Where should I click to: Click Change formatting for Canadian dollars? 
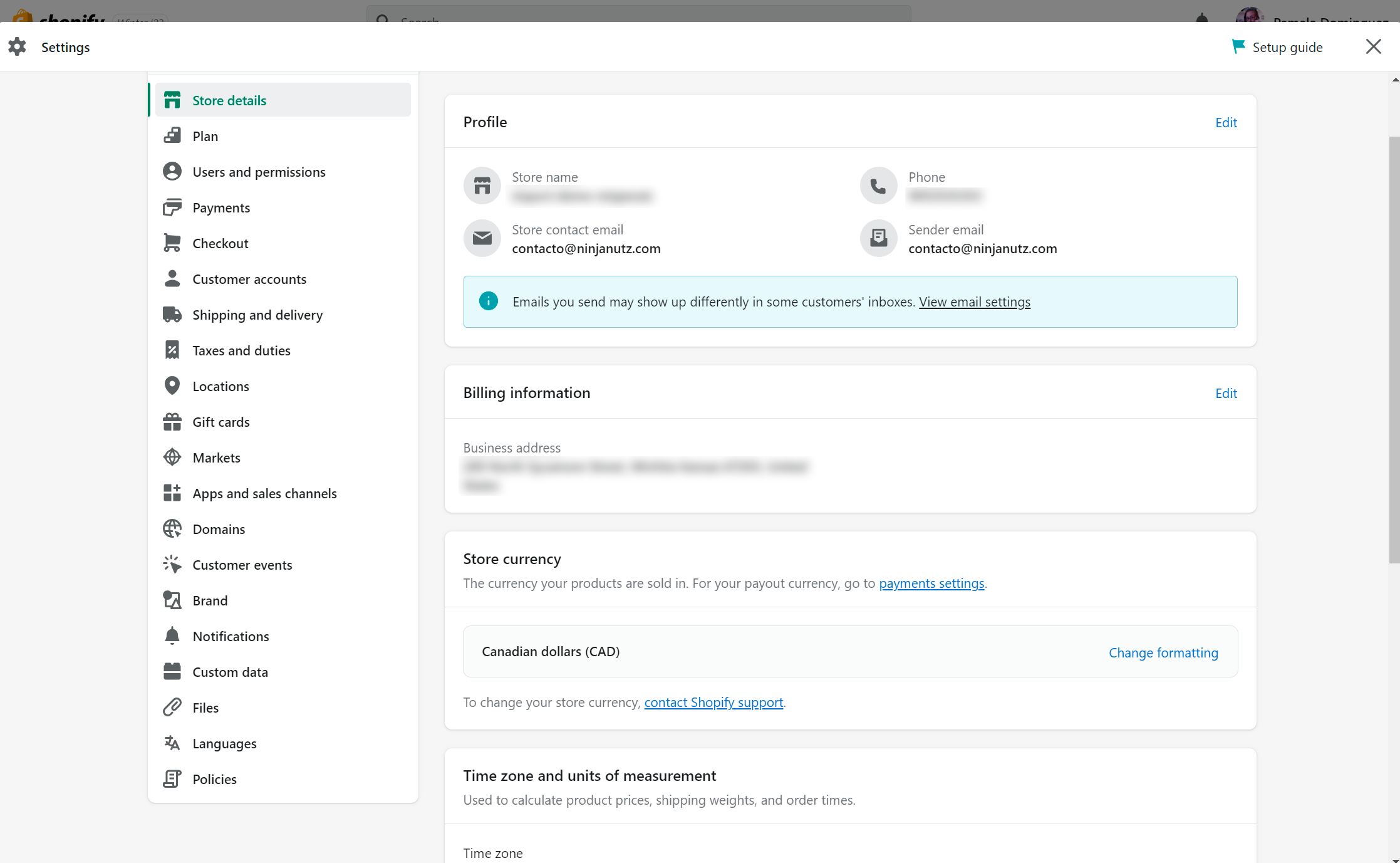coord(1164,652)
